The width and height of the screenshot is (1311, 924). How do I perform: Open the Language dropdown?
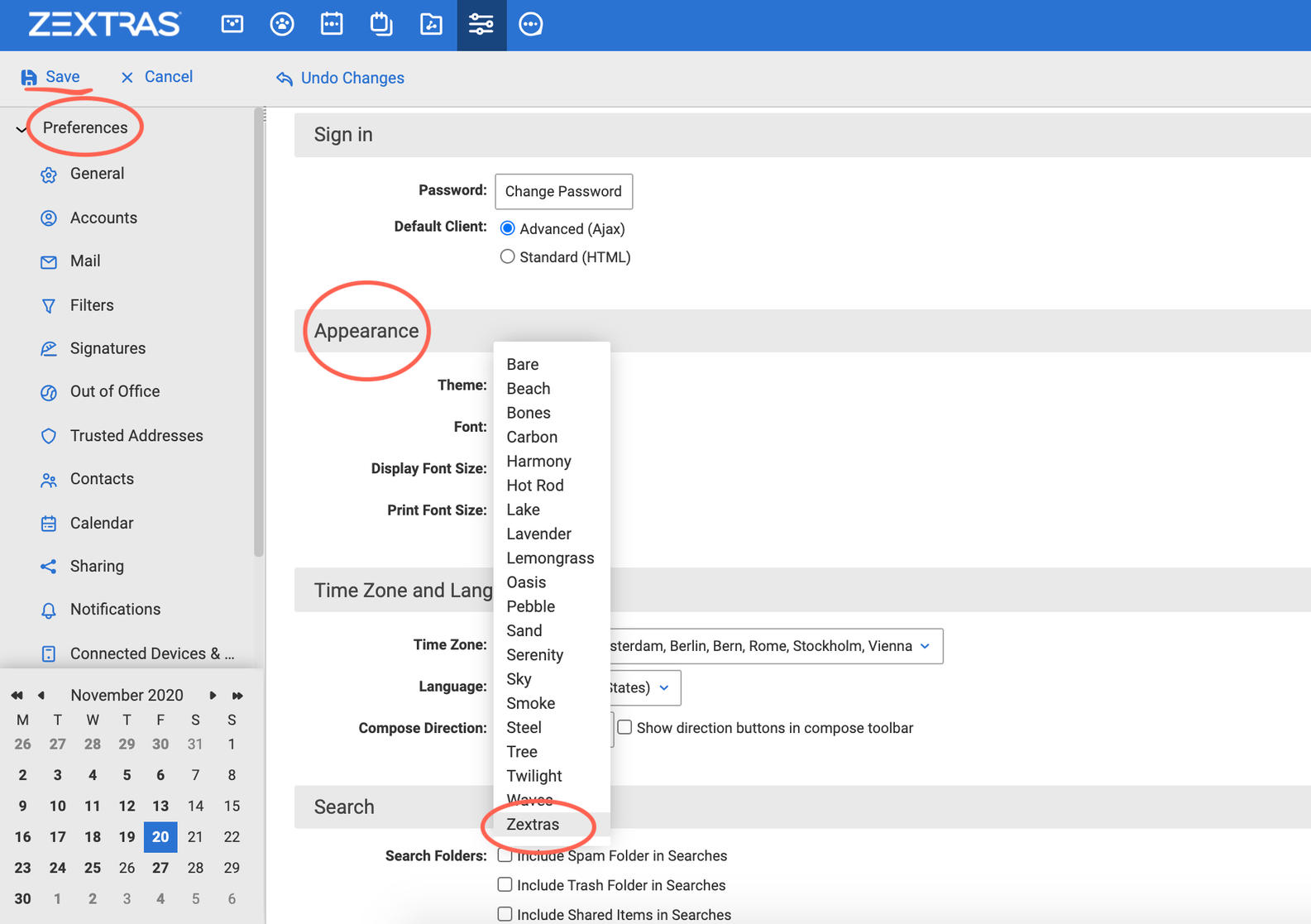[x=645, y=687]
